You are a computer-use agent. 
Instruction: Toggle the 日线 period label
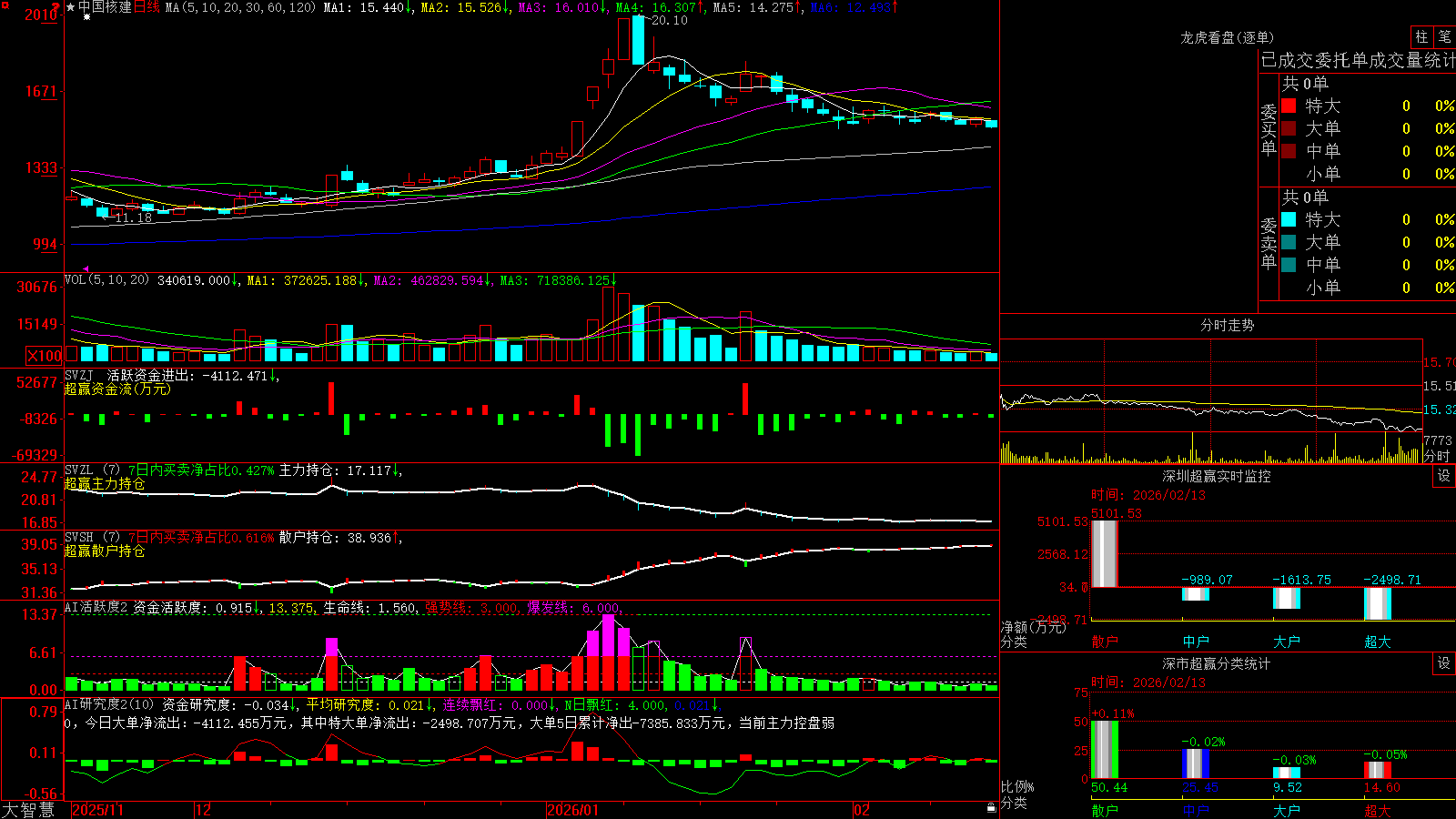[x=147, y=7]
